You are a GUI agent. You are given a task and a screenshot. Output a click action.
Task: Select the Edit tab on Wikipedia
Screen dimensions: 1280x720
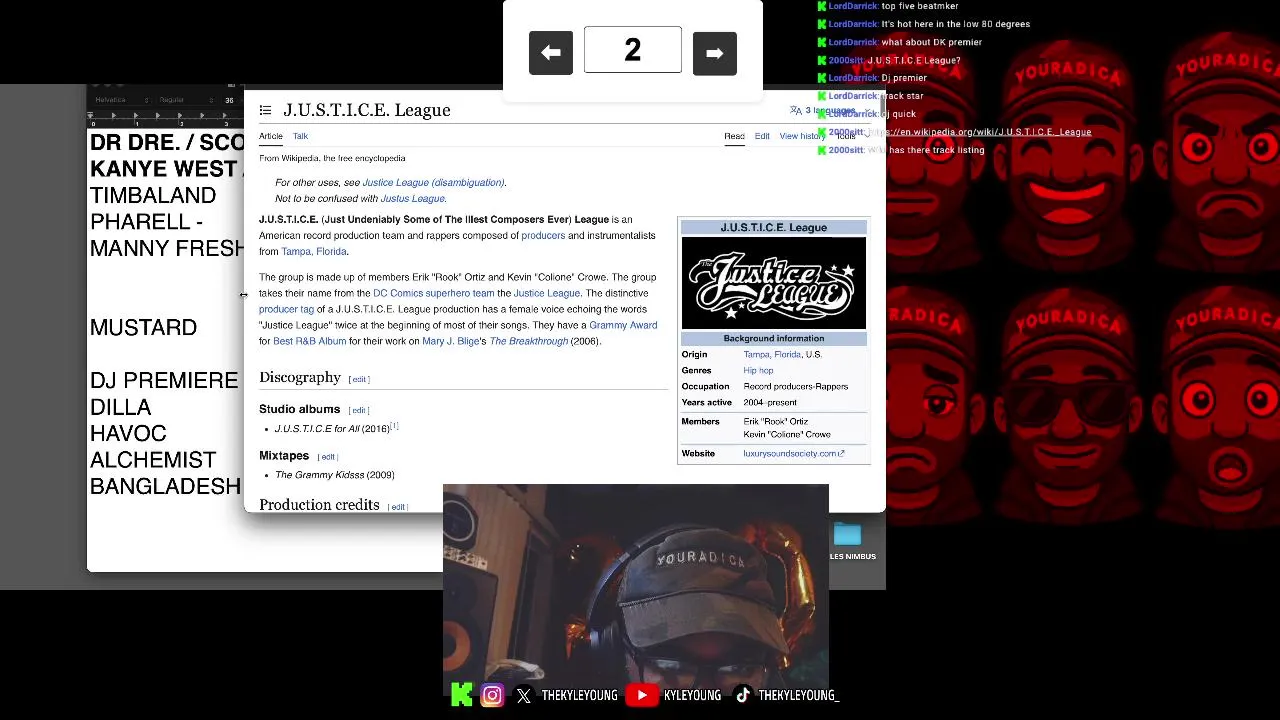(x=762, y=136)
